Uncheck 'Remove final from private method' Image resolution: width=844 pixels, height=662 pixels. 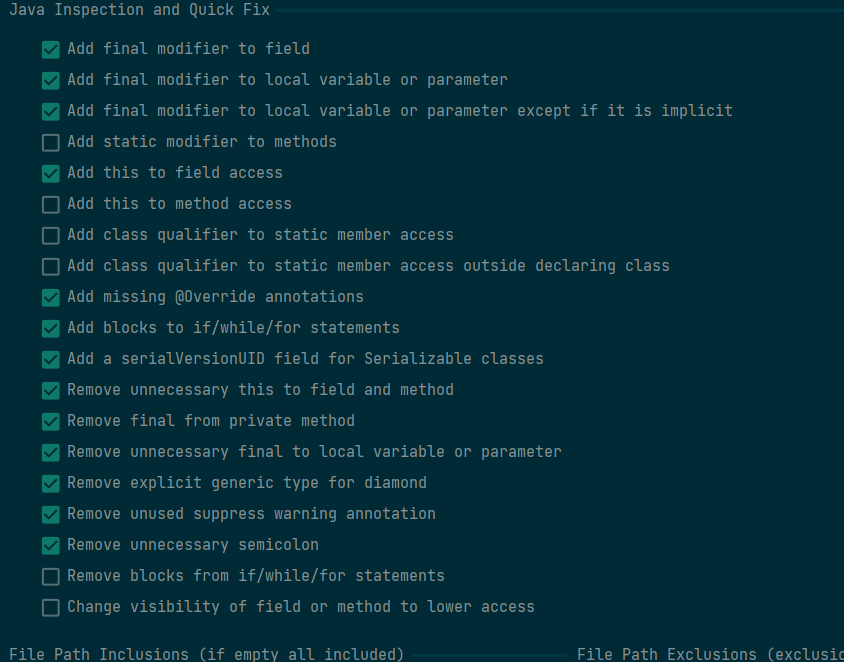click(x=50, y=421)
